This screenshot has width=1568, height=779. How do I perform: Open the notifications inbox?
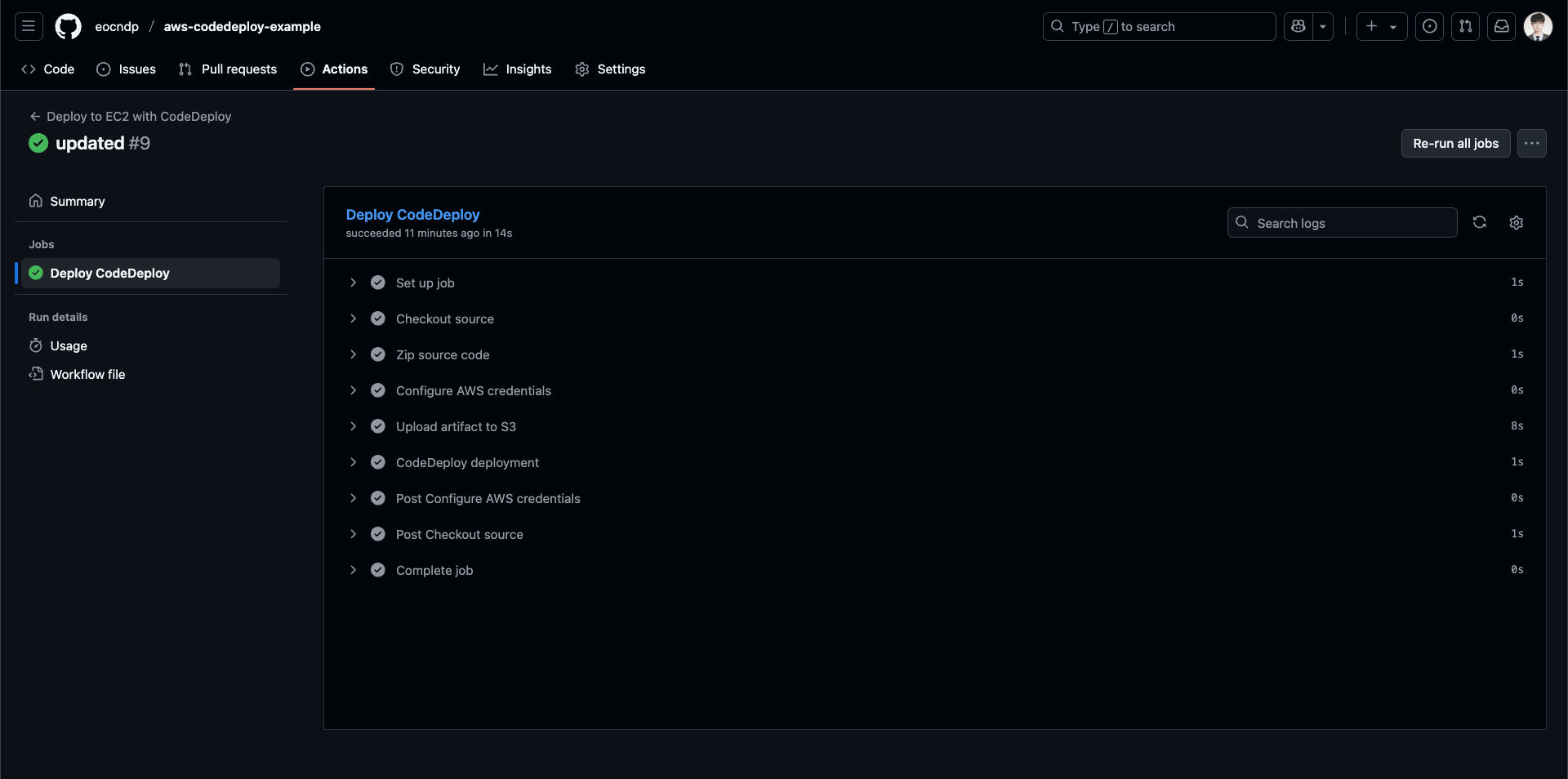point(1502,26)
